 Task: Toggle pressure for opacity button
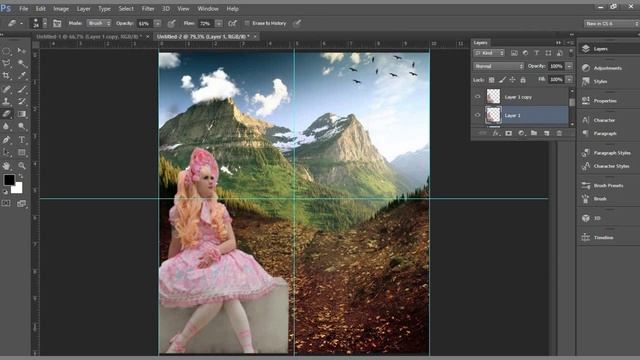[x=172, y=23]
